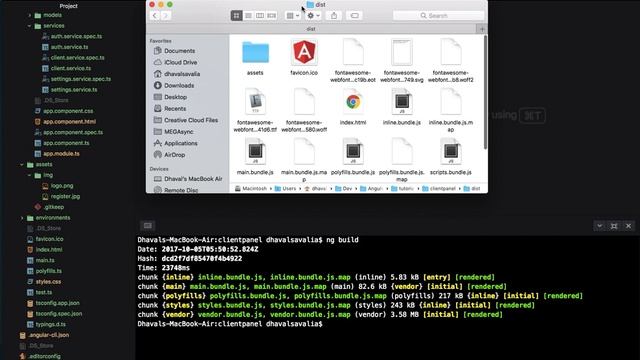Open the Finder action gear menu
640x360 pixels.
click(313, 16)
